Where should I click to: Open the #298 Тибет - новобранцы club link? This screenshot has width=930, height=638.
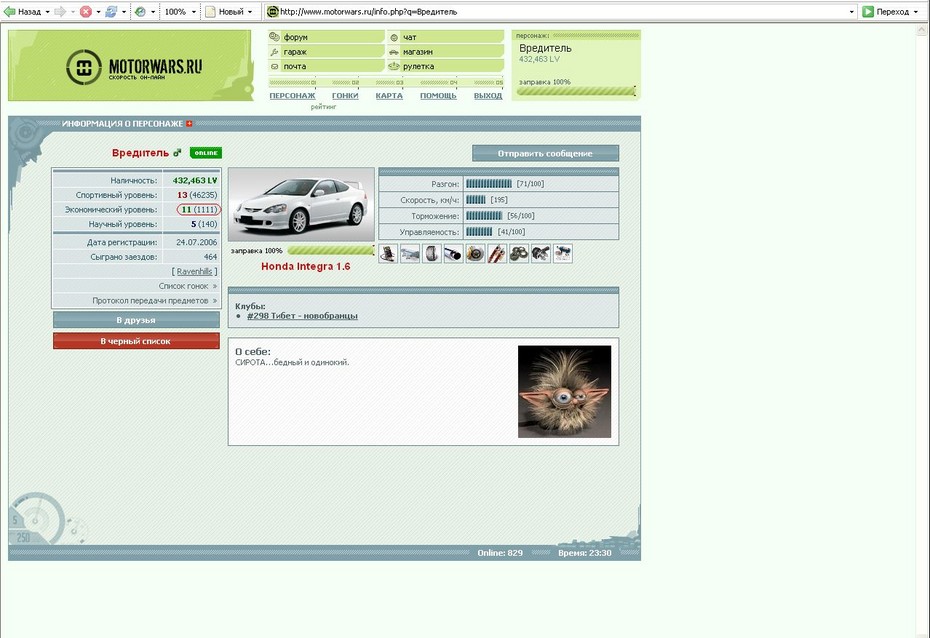[x=302, y=316]
